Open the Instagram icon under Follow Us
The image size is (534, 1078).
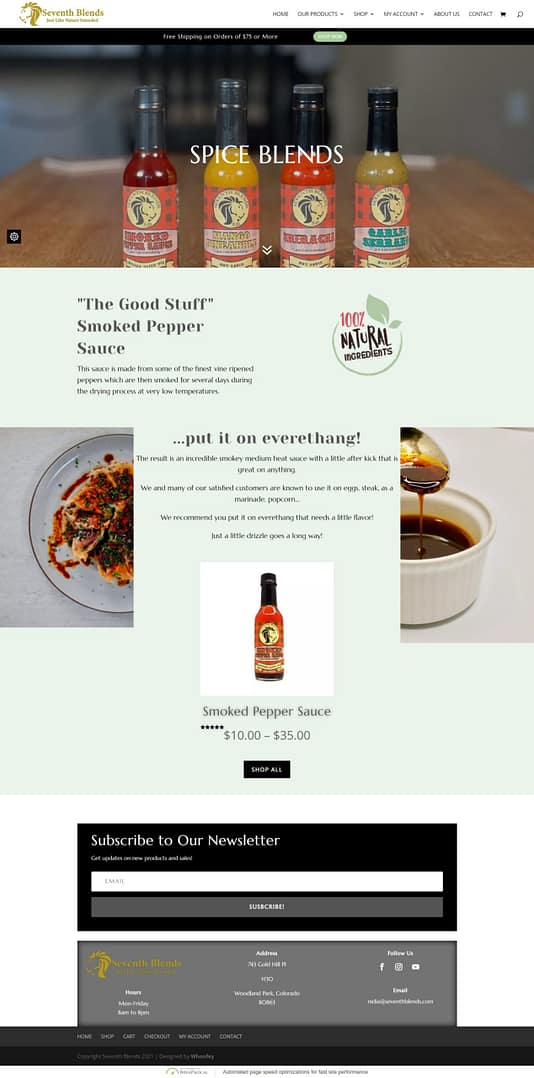click(399, 967)
